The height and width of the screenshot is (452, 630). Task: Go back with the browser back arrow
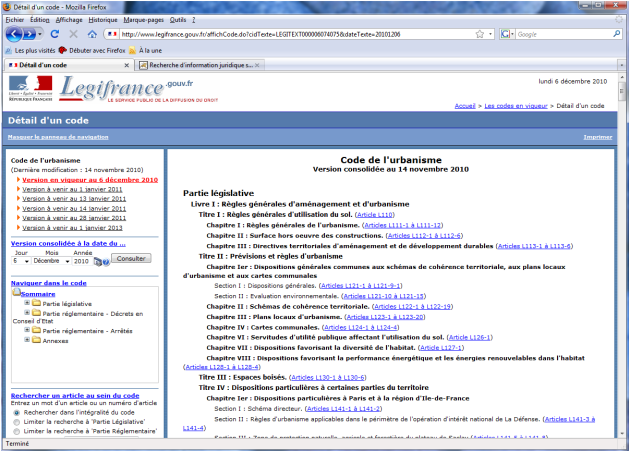pos(14,34)
